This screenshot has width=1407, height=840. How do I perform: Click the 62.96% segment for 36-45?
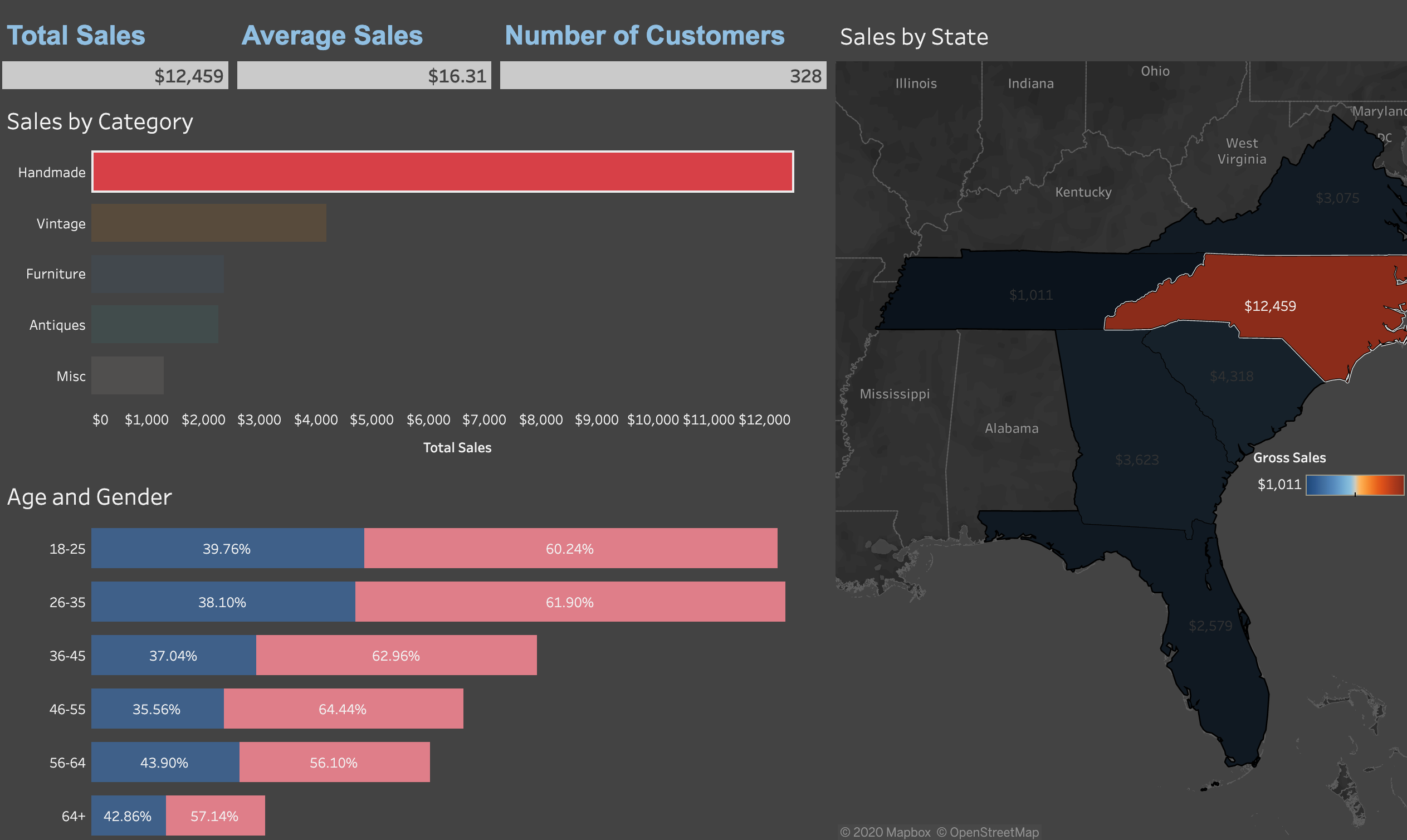point(396,656)
